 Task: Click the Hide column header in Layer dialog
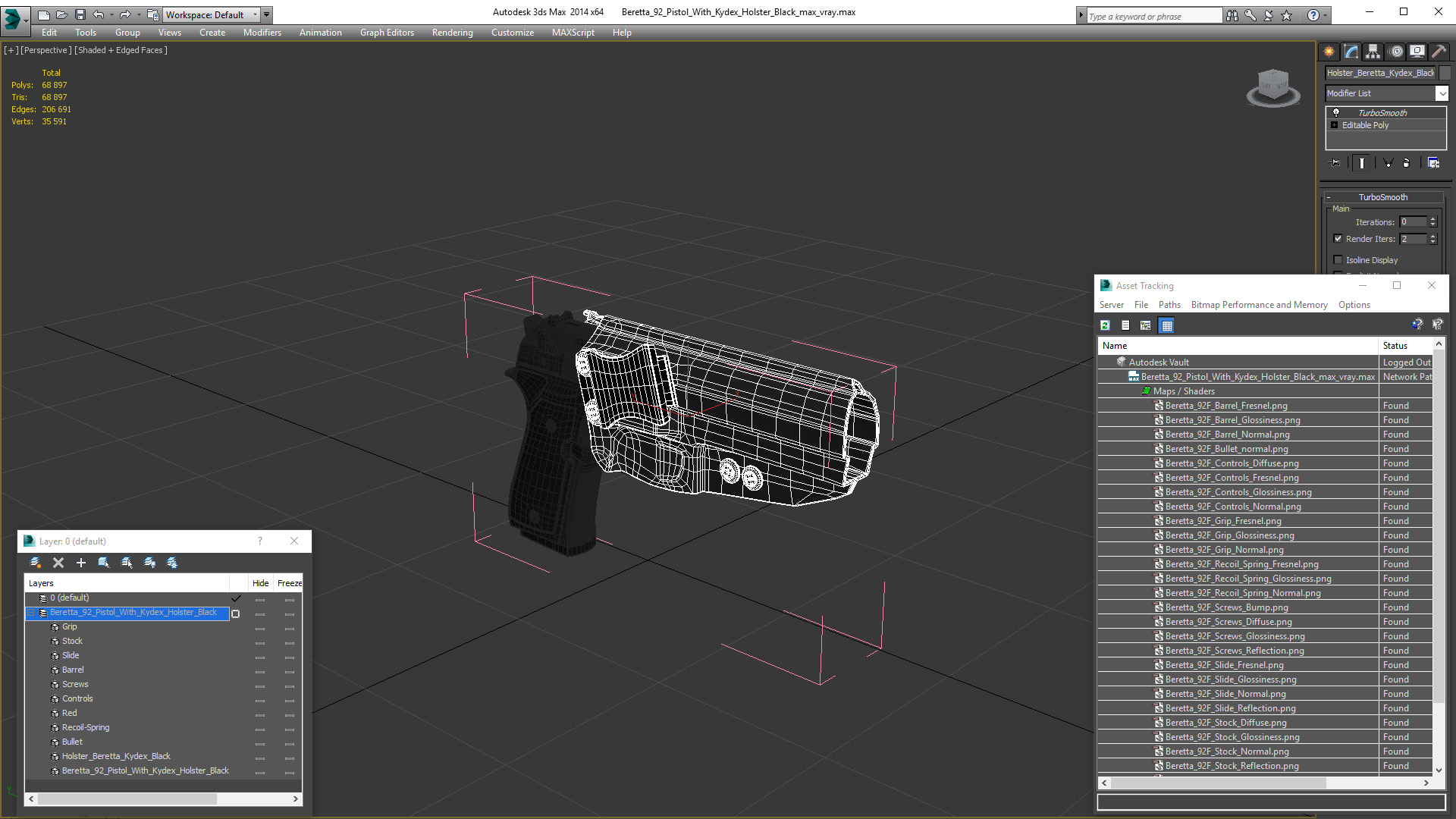260,583
